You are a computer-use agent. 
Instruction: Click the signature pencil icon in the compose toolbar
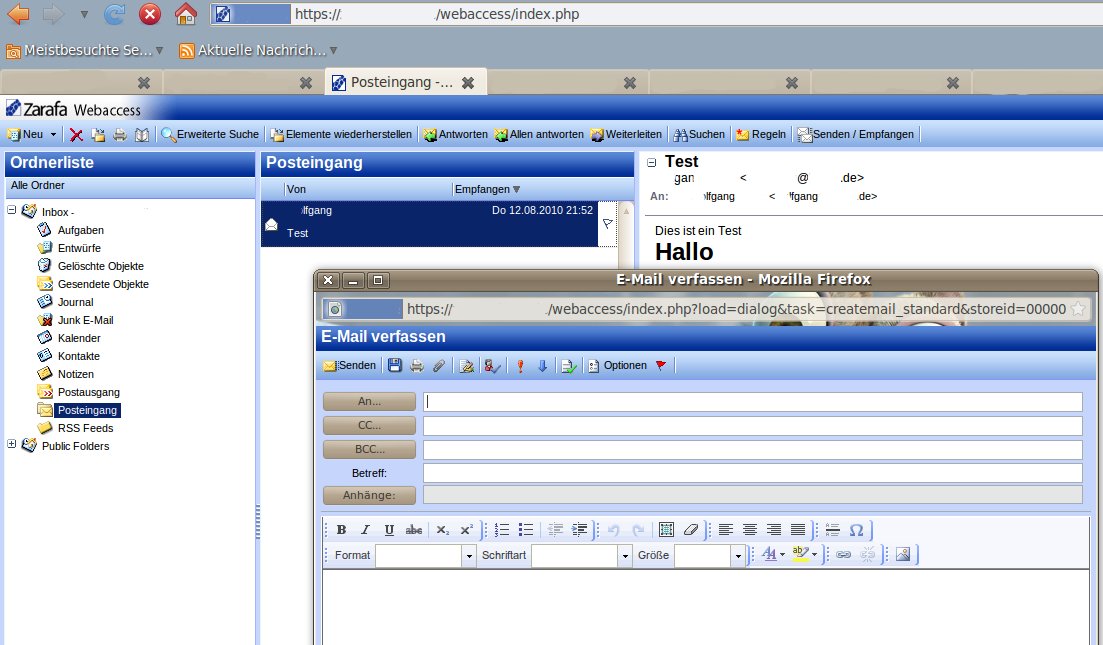(466, 366)
